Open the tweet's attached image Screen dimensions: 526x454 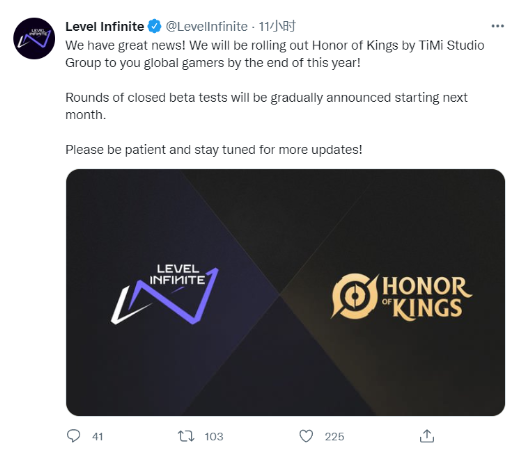coord(285,292)
